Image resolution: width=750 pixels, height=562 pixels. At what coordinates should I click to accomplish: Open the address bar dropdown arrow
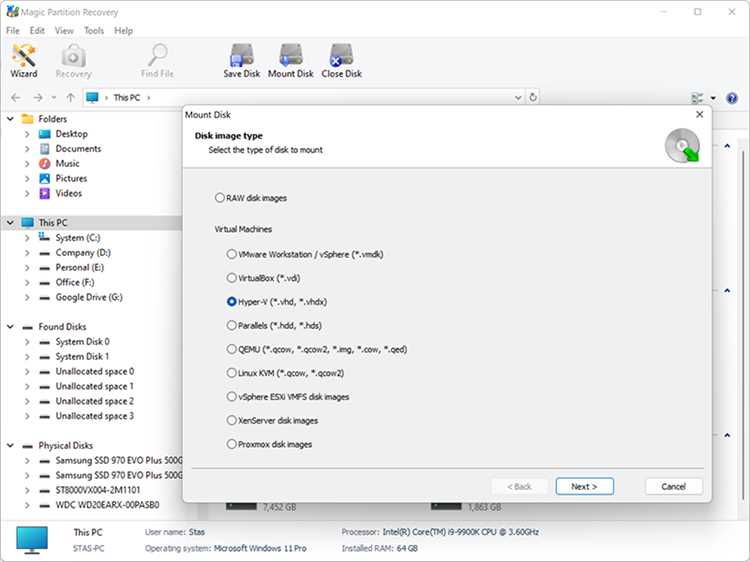coord(518,98)
